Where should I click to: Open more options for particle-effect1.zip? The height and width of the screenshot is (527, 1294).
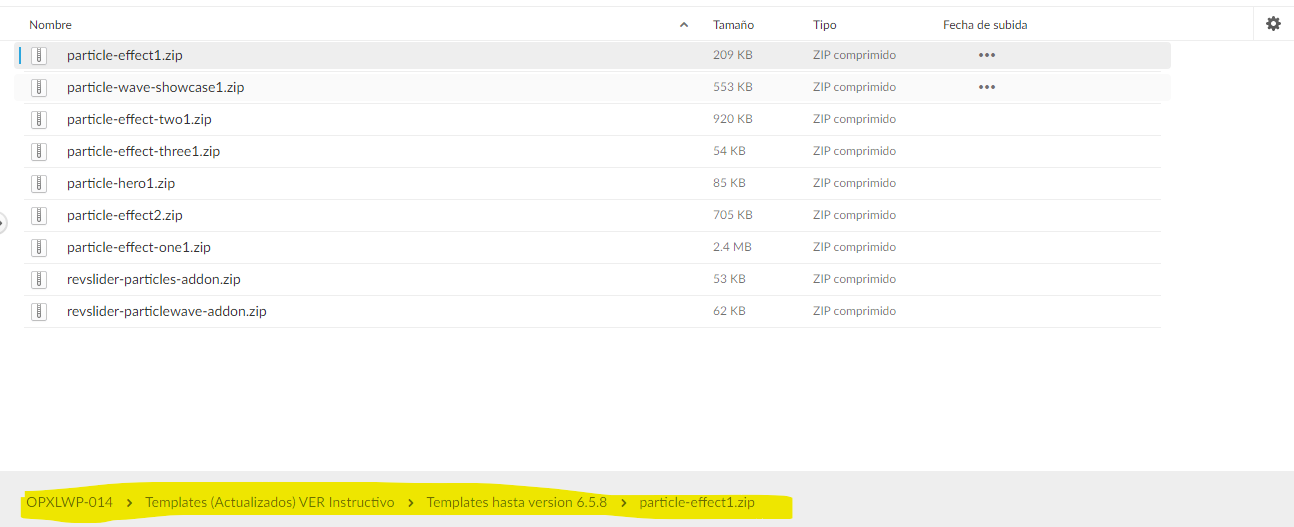[987, 56]
